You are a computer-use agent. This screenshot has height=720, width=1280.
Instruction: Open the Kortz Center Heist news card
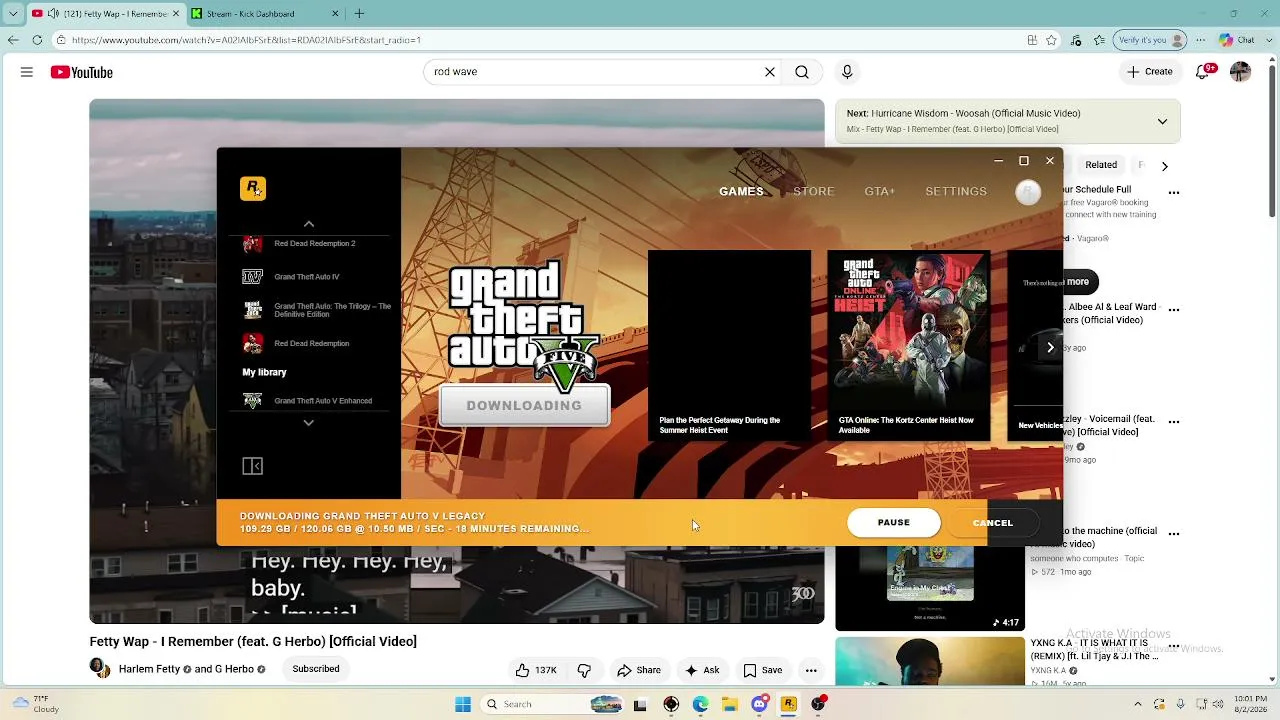(x=909, y=345)
